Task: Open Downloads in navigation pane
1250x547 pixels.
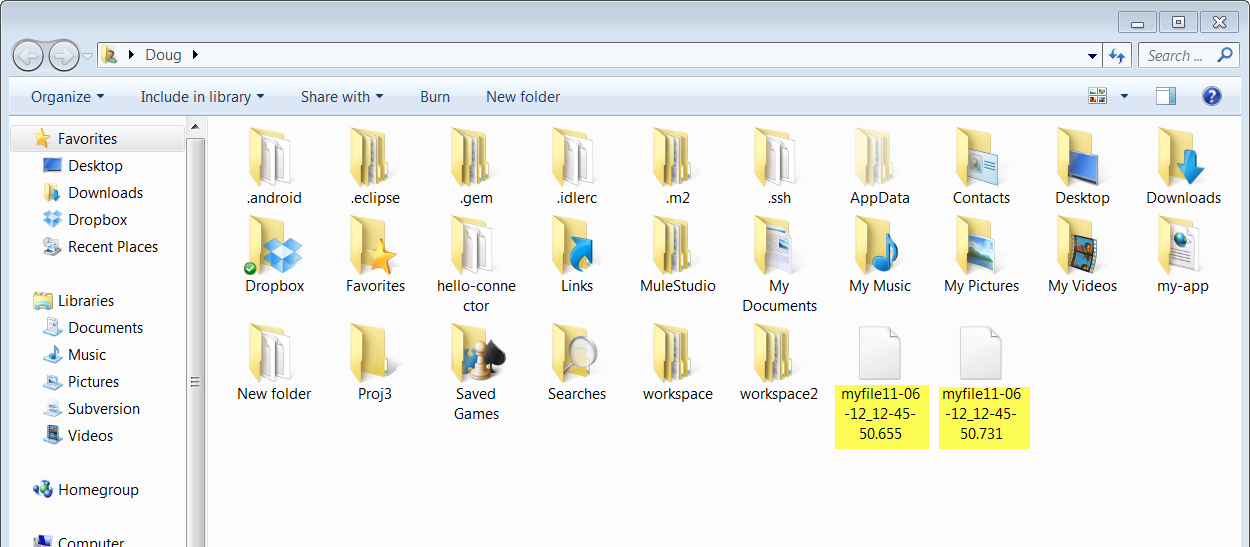Action: coord(105,193)
